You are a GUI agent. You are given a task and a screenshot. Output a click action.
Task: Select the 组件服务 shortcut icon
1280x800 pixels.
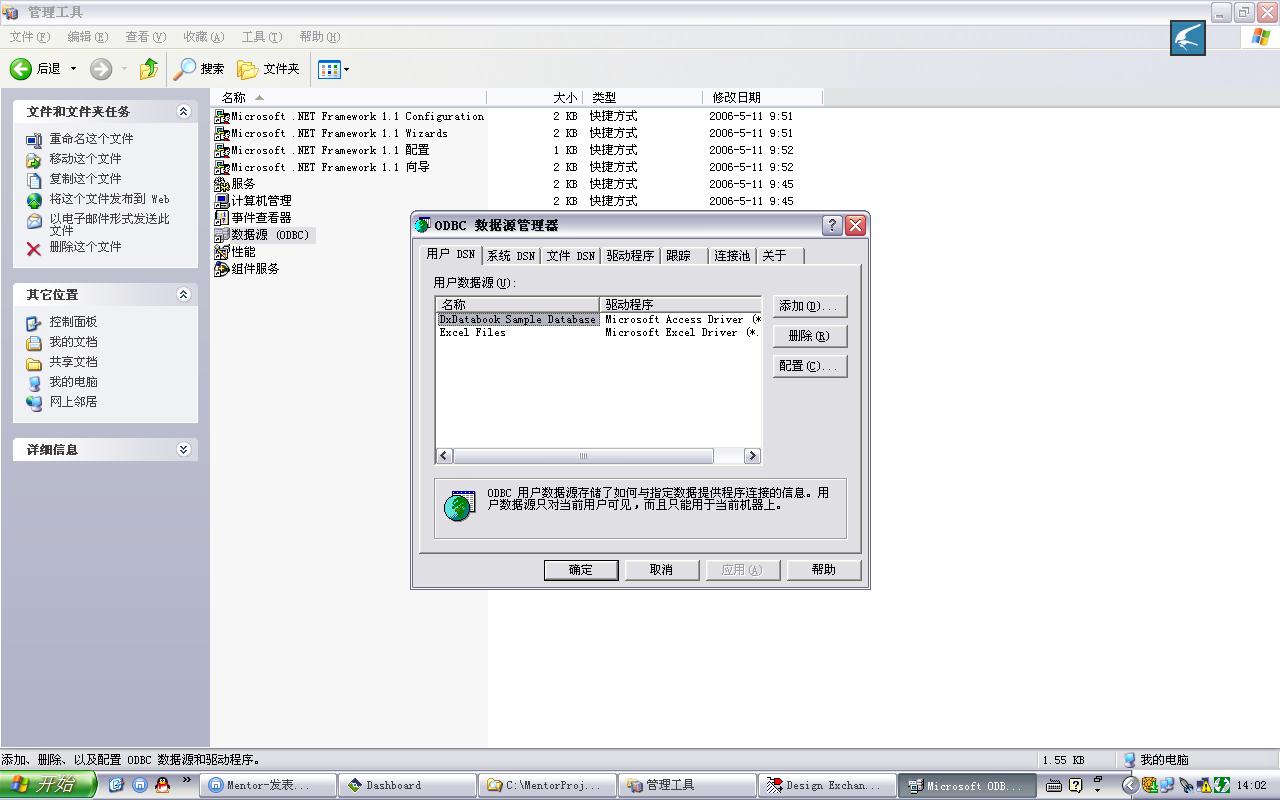click(x=222, y=269)
